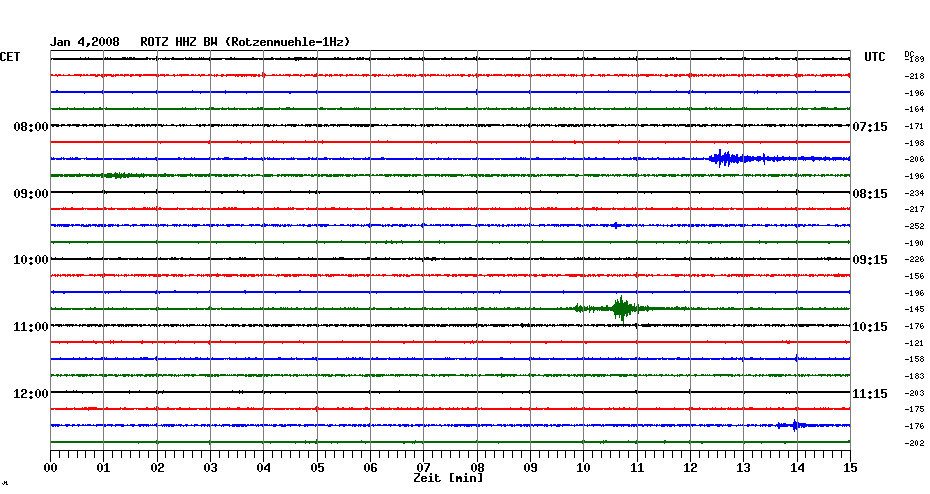Screen dimensions: 930x494
Task: Select the 12:00 CET time label
Action: point(31,394)
